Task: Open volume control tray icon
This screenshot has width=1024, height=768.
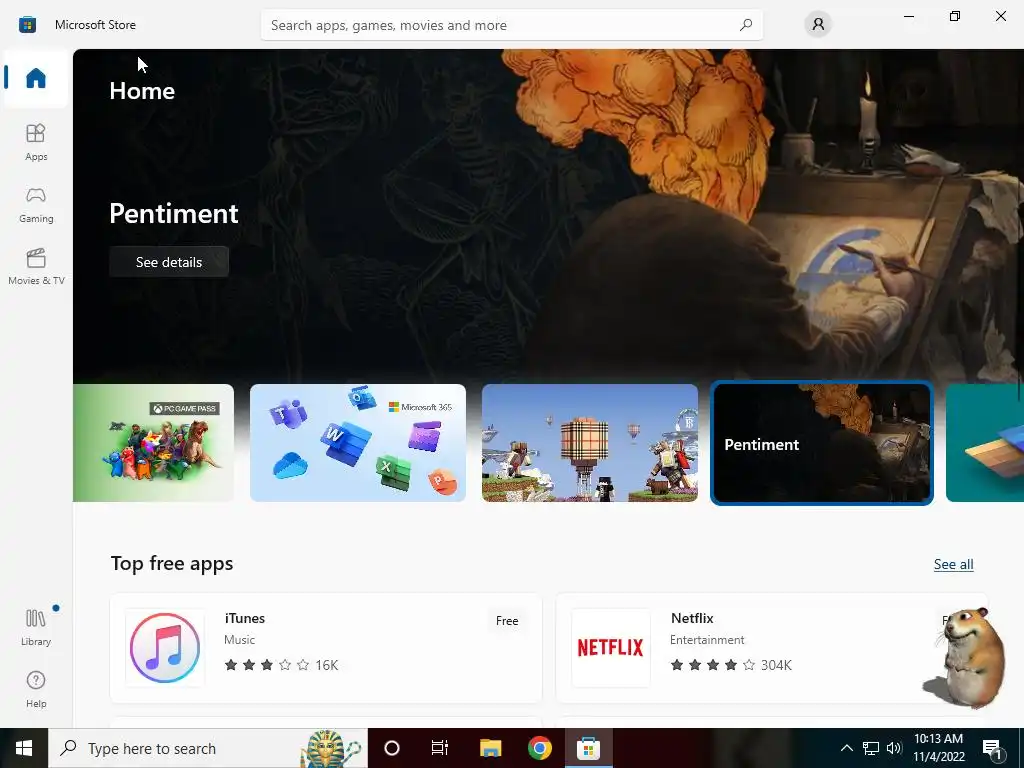Action: pos(894,748)
